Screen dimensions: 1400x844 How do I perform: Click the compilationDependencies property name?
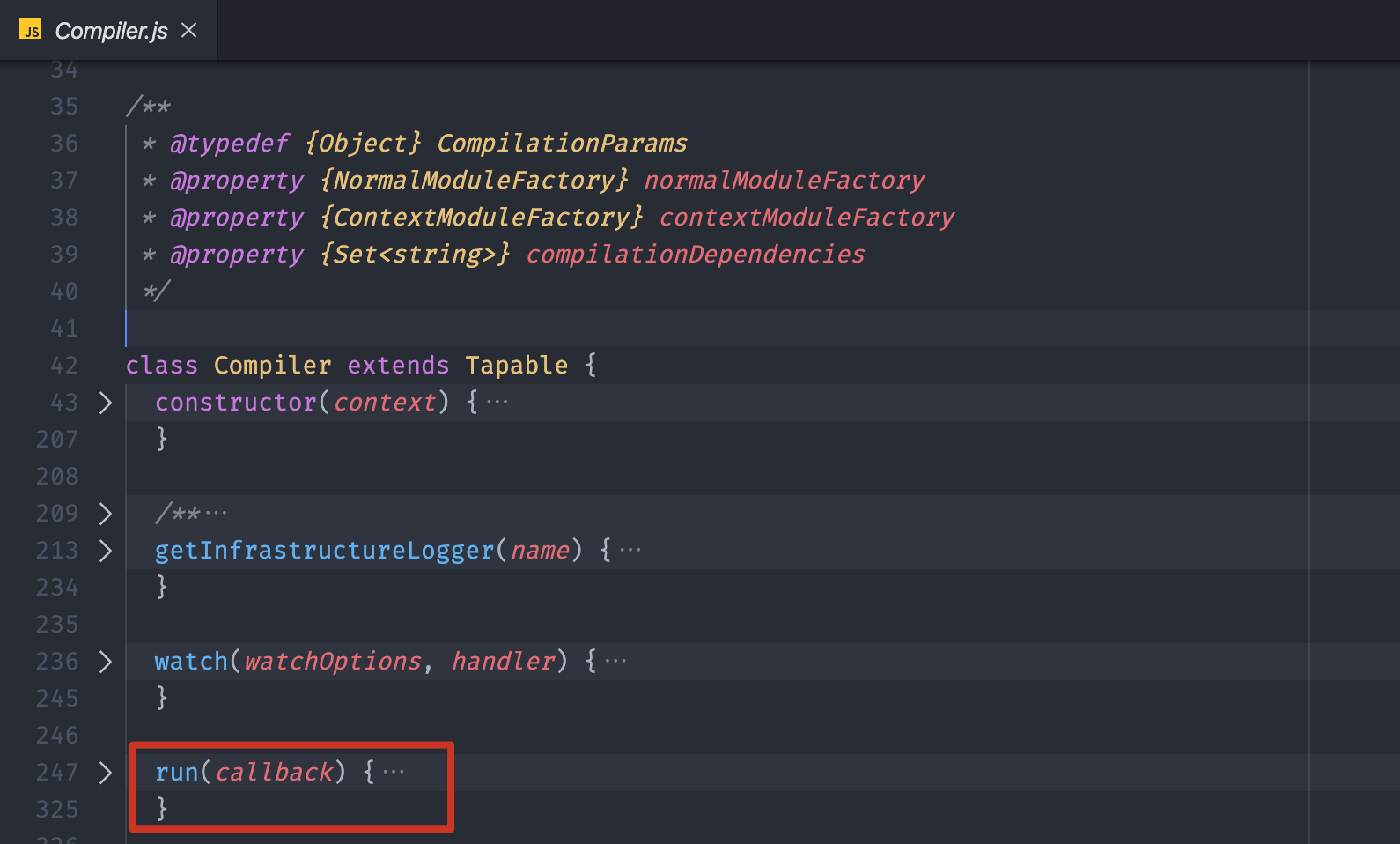pyautogui.click(x=696, y=255)
